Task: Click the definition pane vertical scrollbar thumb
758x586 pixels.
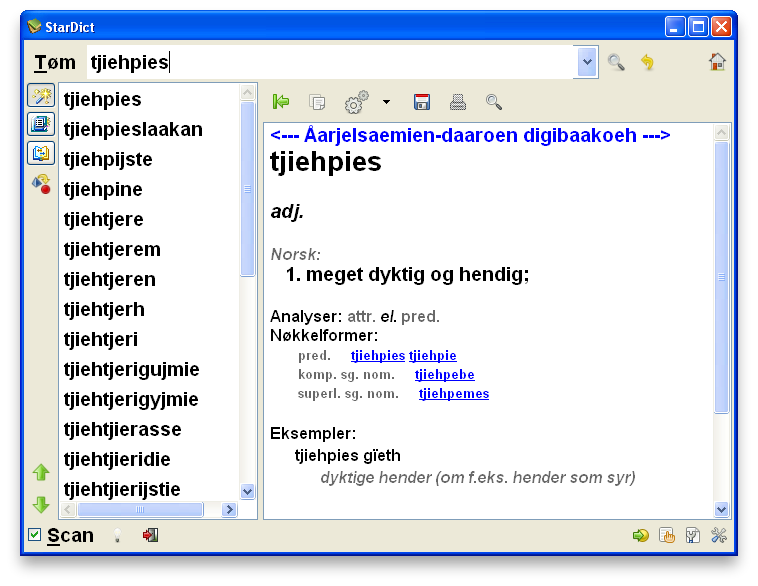Action: click(721, 278)
